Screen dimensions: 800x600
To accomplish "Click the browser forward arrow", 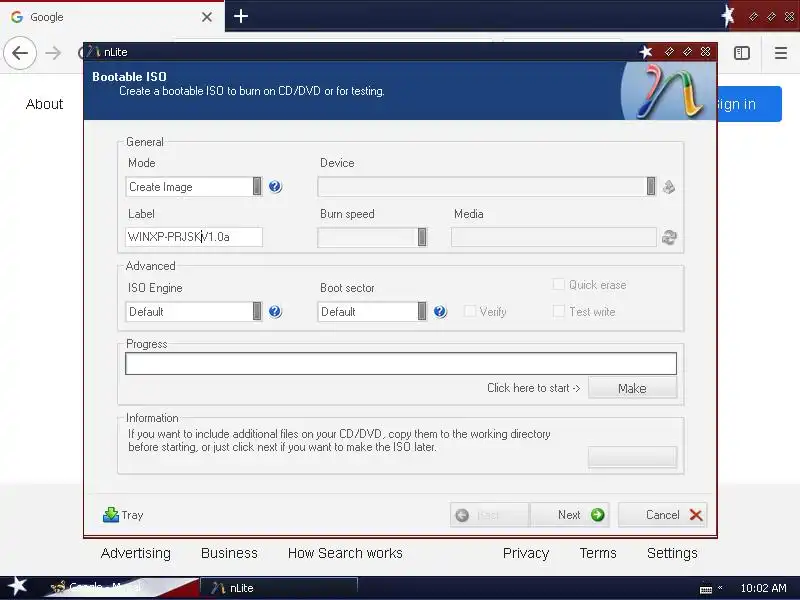I will (53, 53).
